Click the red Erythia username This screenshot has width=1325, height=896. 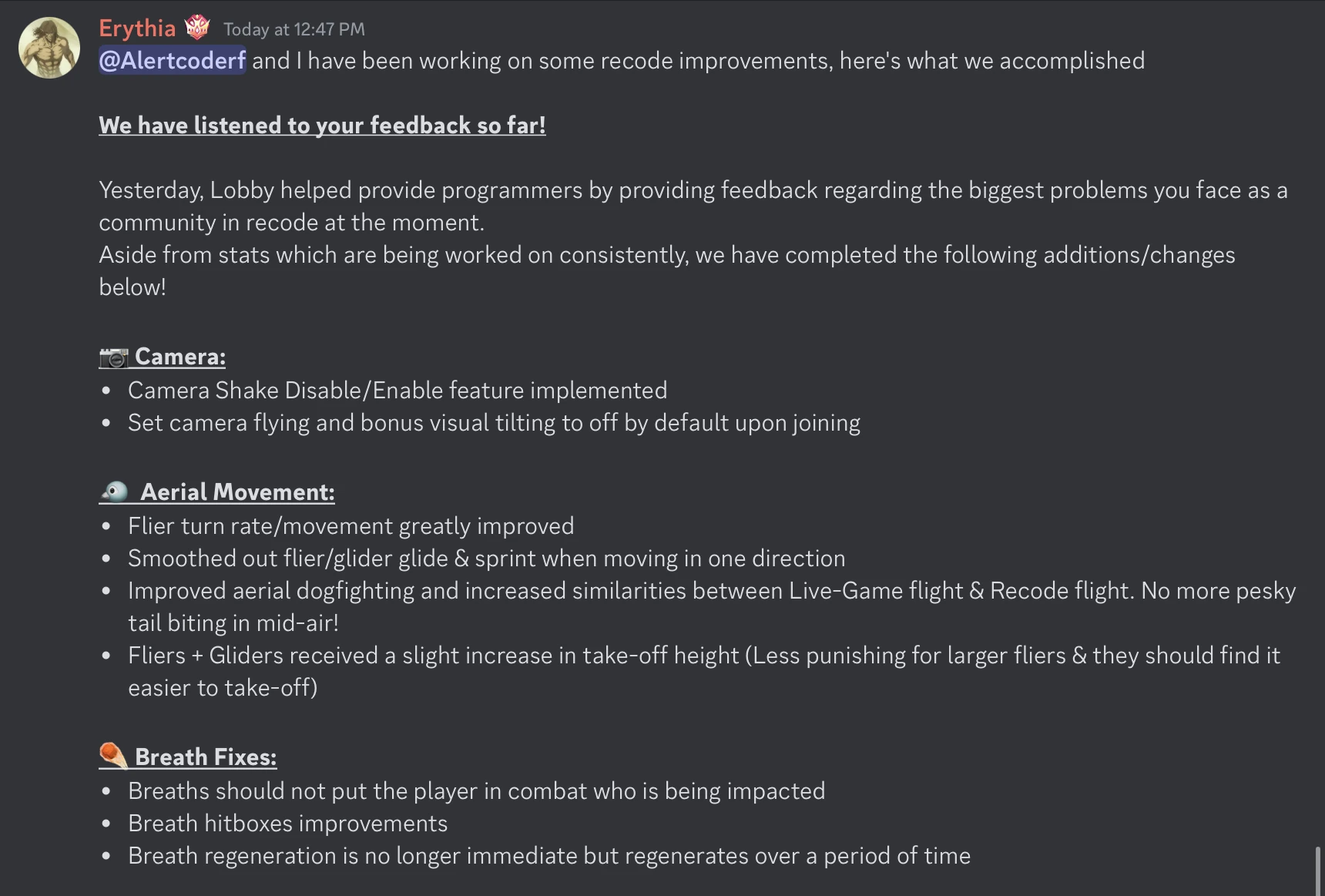(136, 28)
